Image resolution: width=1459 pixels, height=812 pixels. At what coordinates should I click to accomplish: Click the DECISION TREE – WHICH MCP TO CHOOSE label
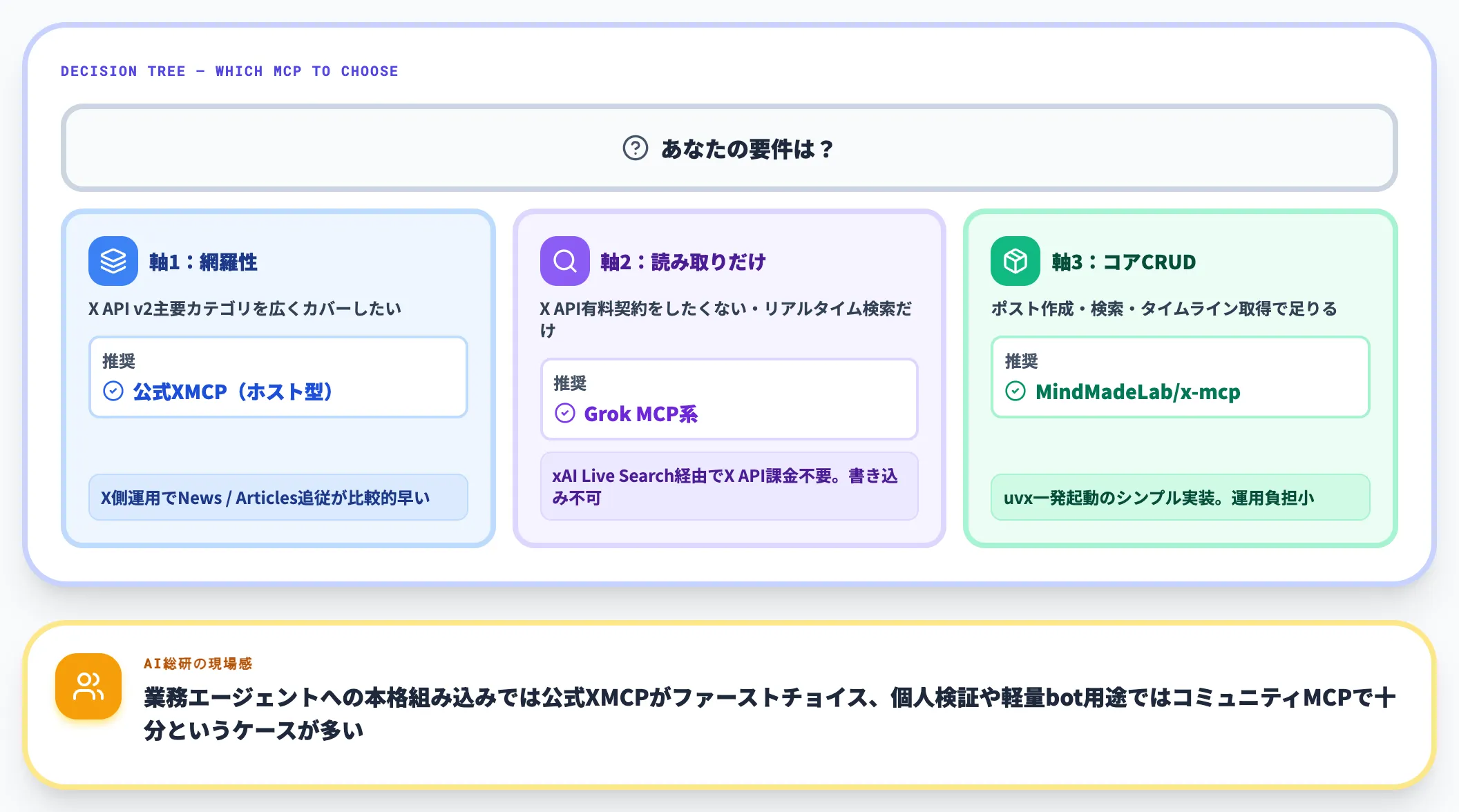[229, 71]
